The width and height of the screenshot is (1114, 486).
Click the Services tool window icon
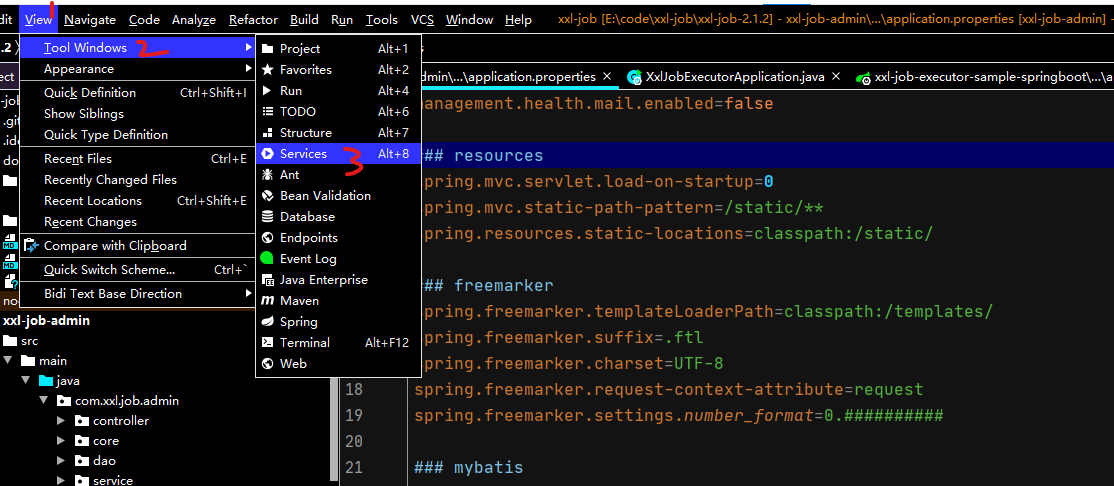point(268,153)
